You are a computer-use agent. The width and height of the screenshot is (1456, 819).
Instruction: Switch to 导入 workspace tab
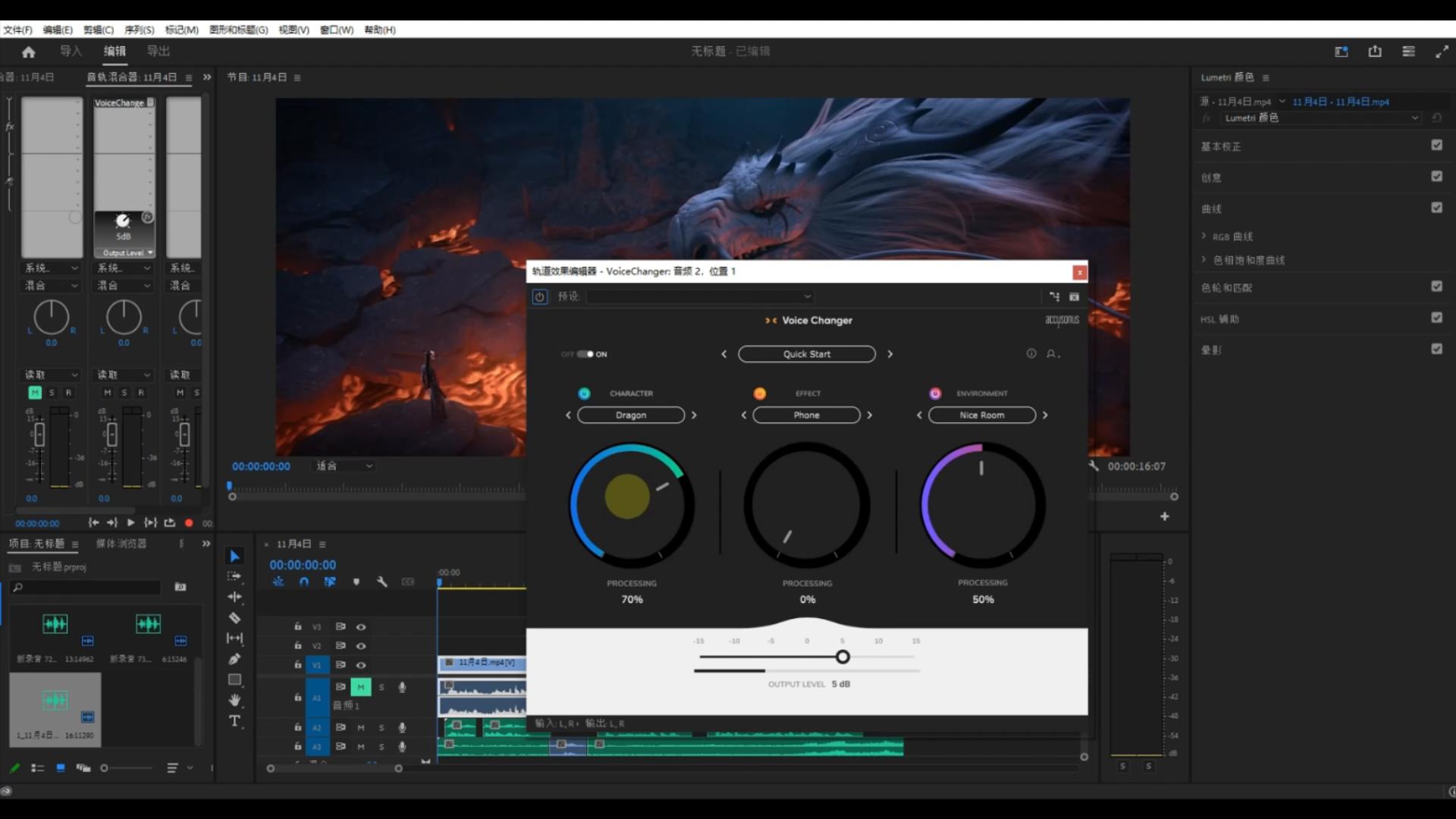tap(71, 51)
